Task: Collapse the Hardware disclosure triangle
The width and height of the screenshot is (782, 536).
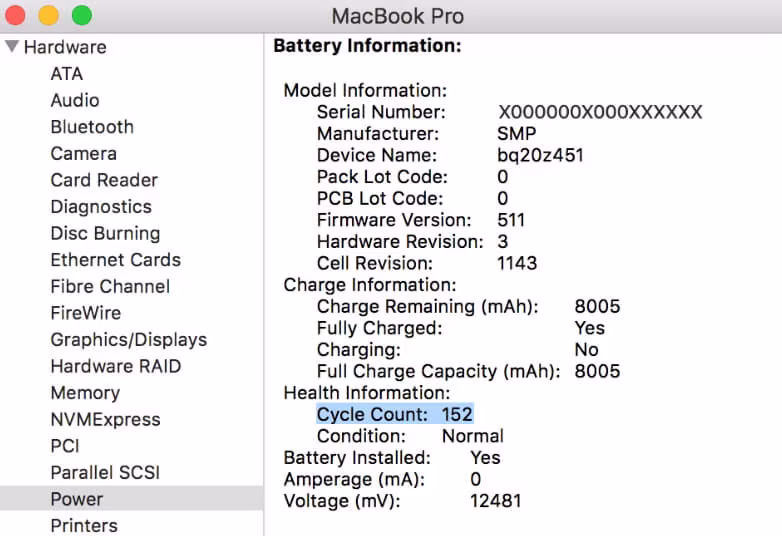Action: click(12, 47)
